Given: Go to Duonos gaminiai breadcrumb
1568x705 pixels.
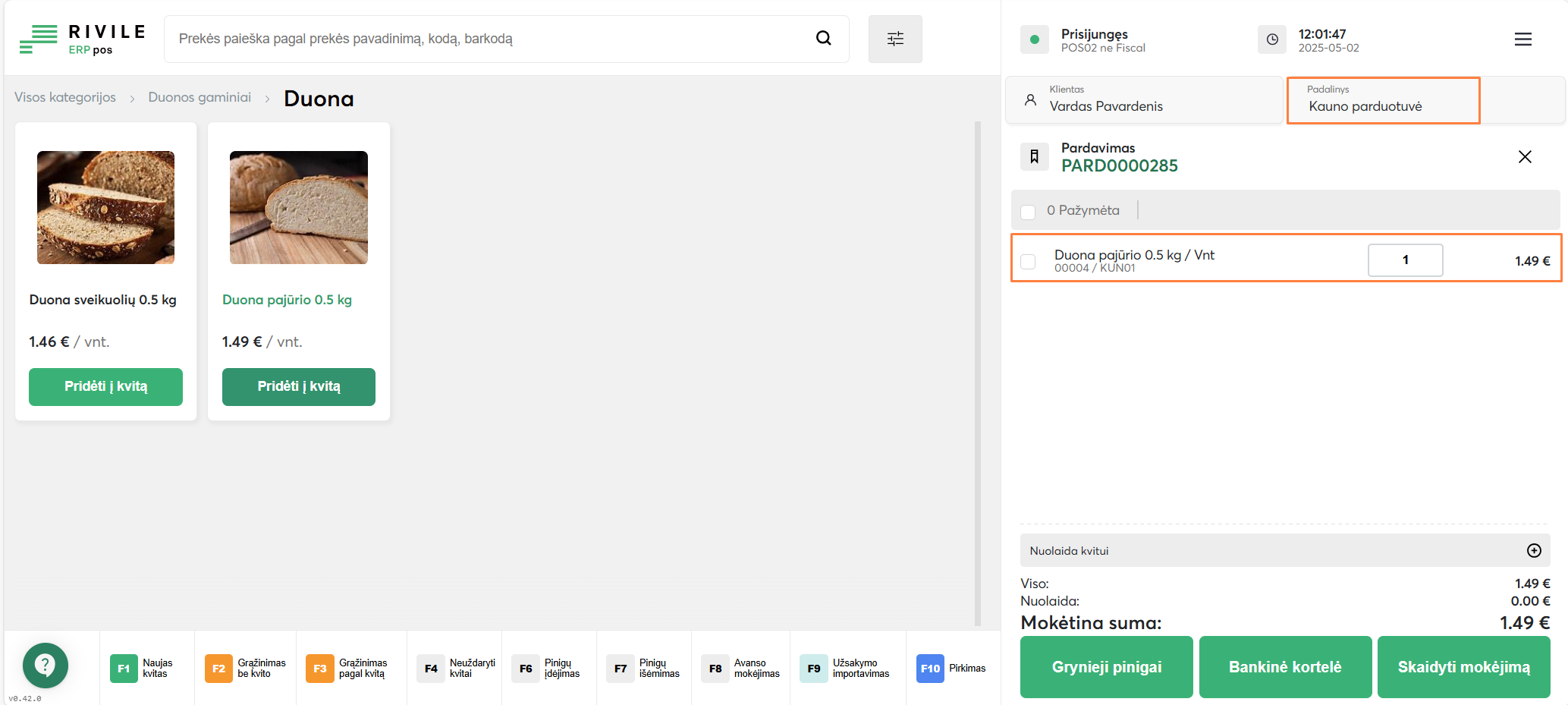Looking at the screenshot, I should [200, 98].
